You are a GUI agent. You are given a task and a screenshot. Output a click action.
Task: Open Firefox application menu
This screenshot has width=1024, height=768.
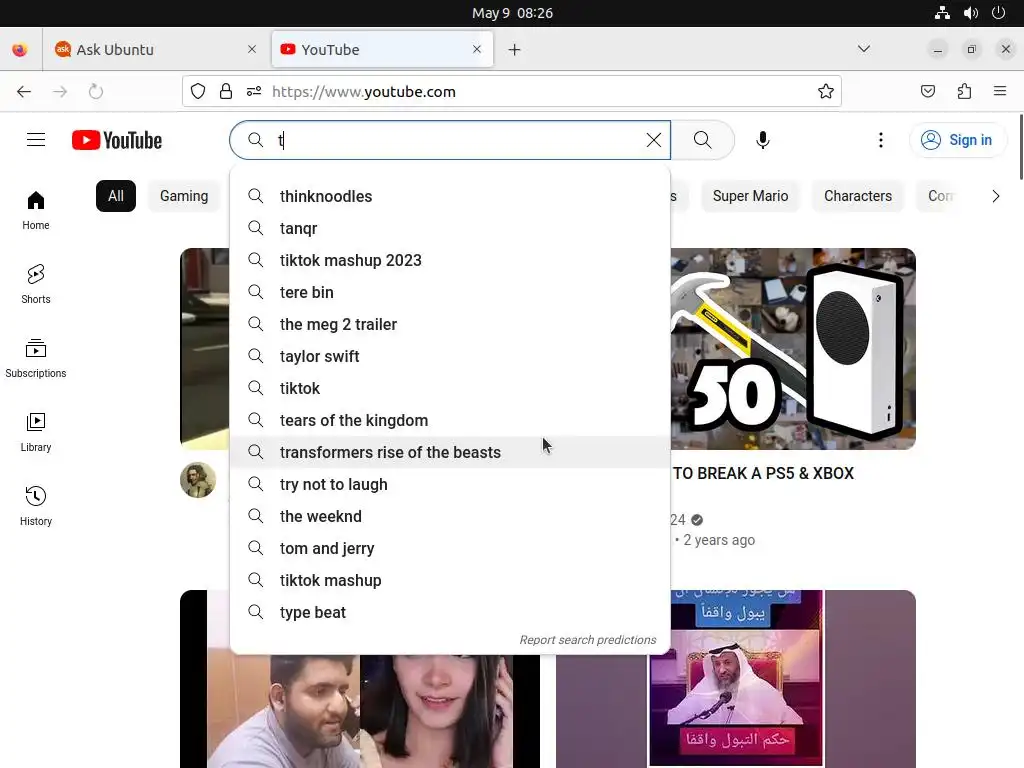pyautogui.click(x=1000, y=91)
